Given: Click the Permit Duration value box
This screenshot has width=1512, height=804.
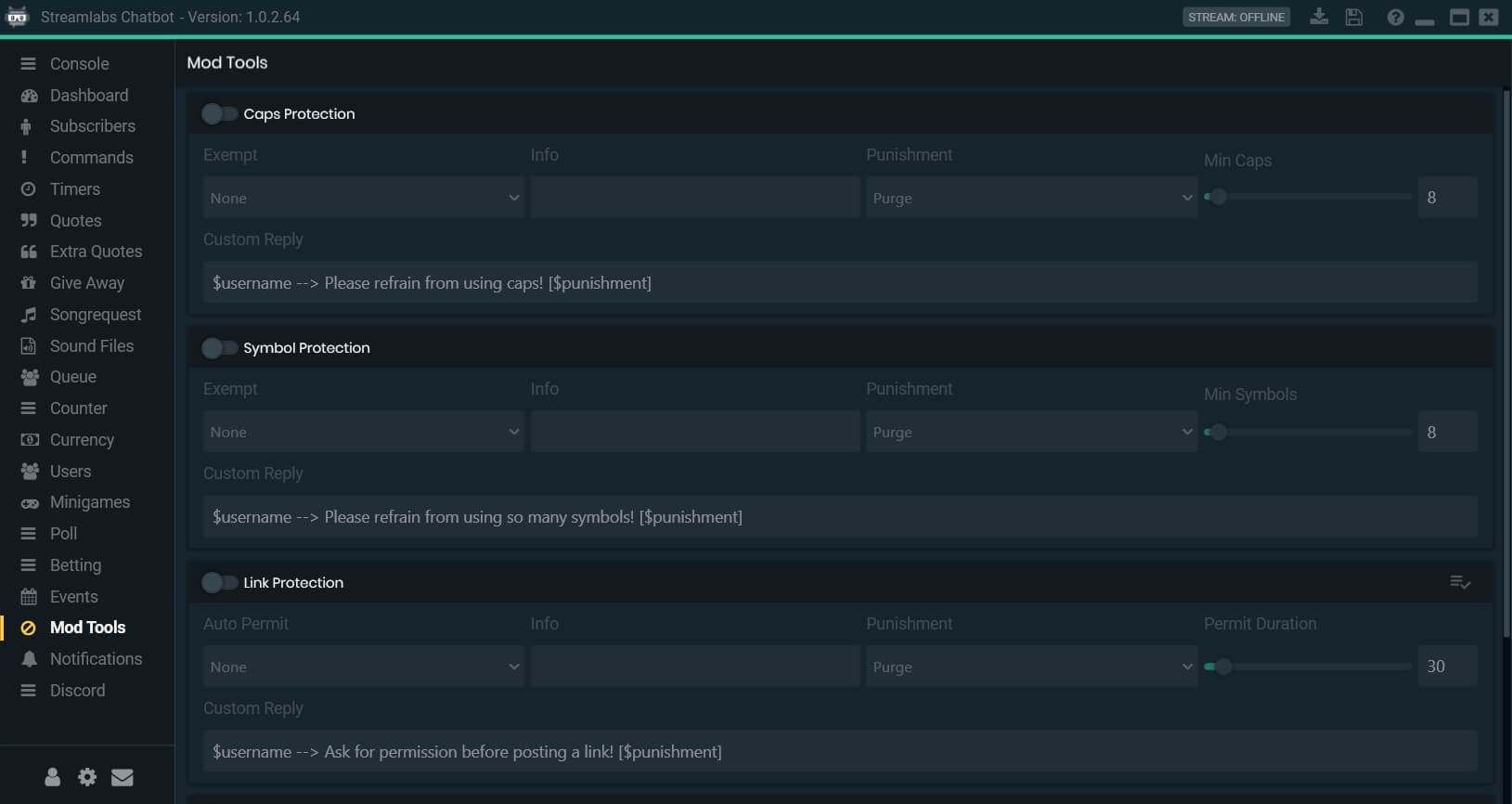Looking at the screenshot, I should 1446,667.
